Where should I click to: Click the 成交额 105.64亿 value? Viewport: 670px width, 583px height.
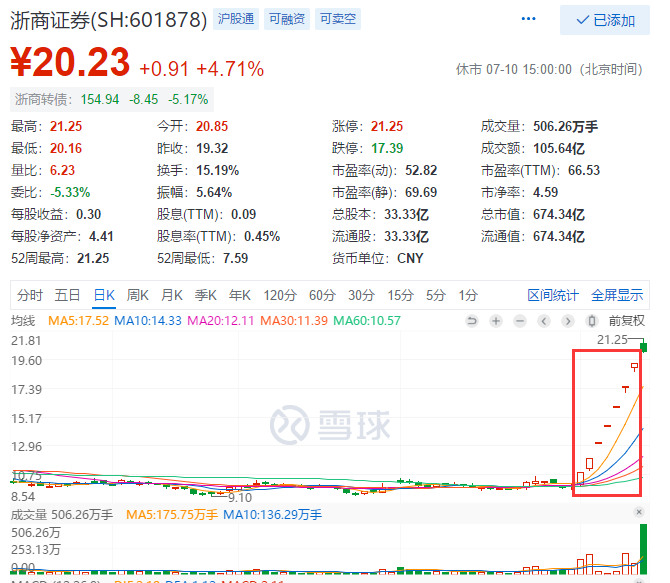coord(559,148)
